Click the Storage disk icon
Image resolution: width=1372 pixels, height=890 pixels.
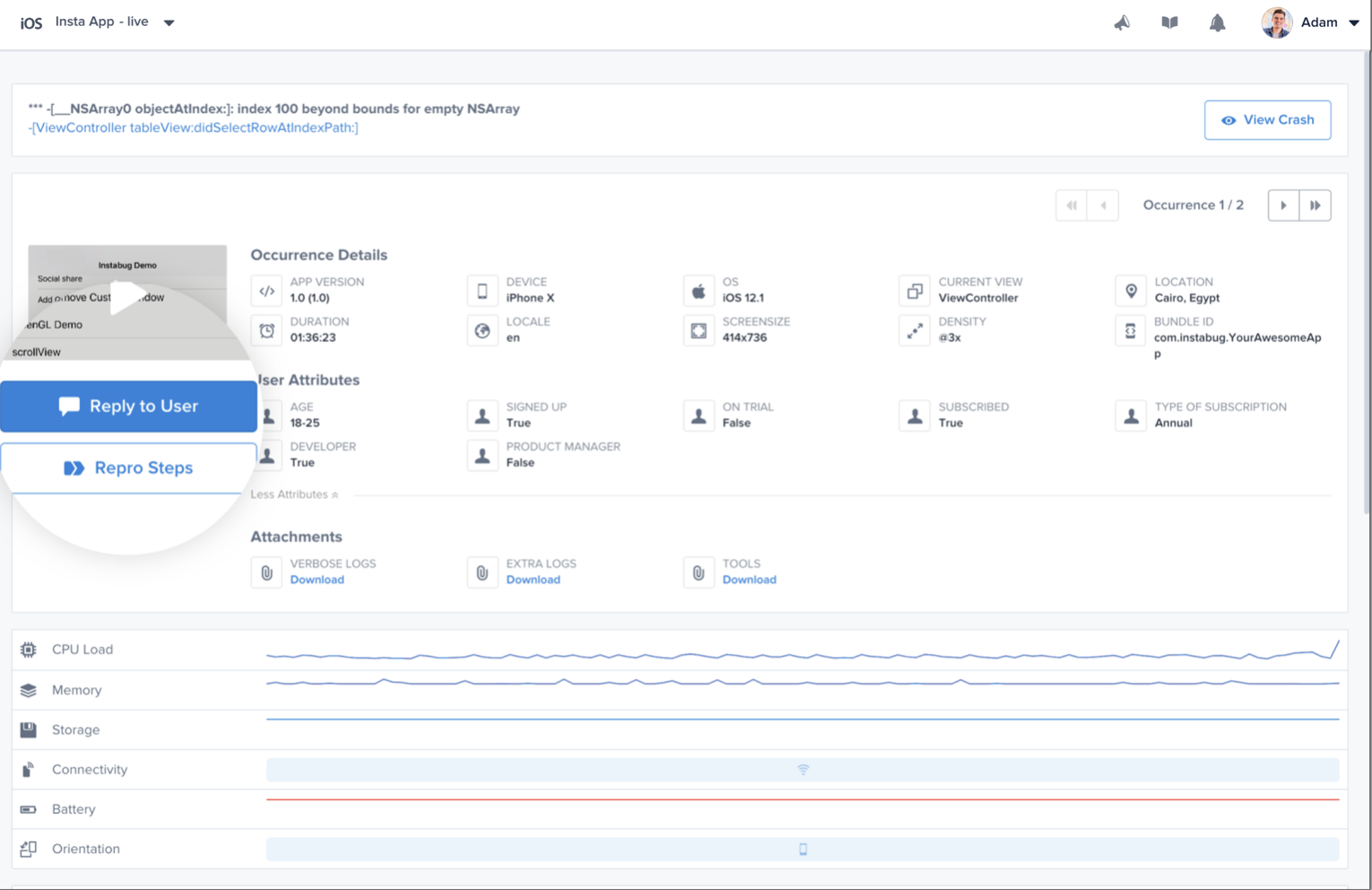[x=29, y=729]
